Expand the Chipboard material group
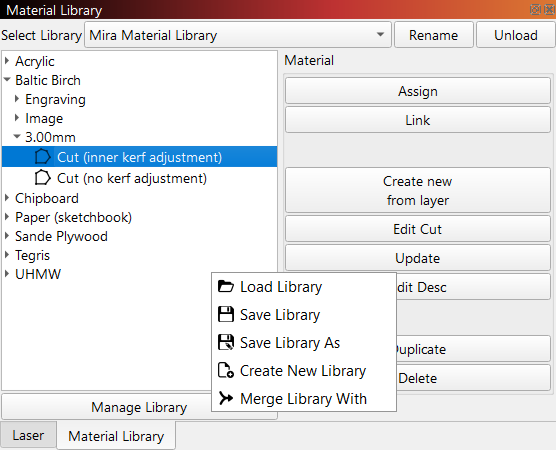Screen dimensions: 556x450 tap(7, 198)
